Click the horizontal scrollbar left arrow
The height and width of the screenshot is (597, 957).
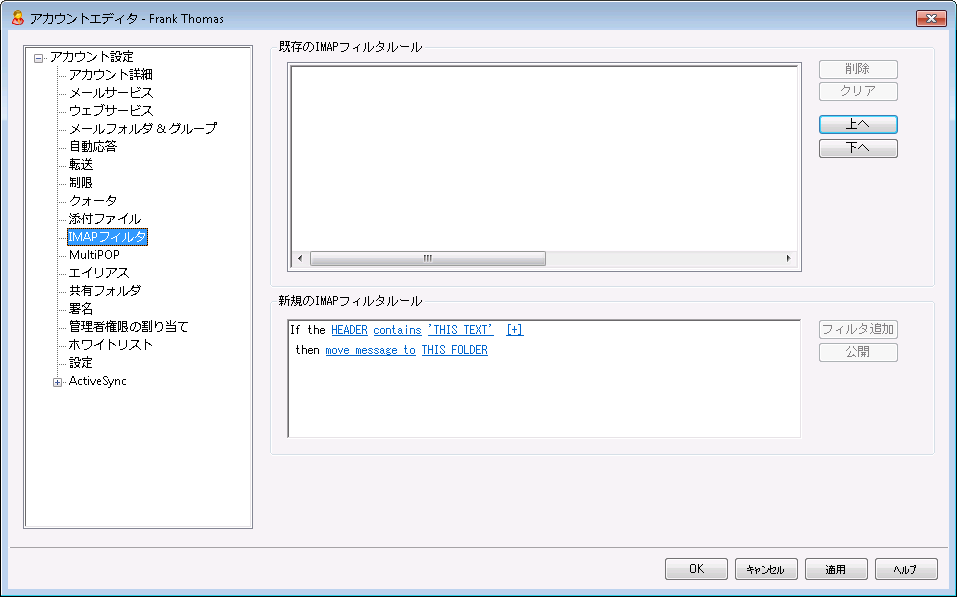tap(300, 258)
